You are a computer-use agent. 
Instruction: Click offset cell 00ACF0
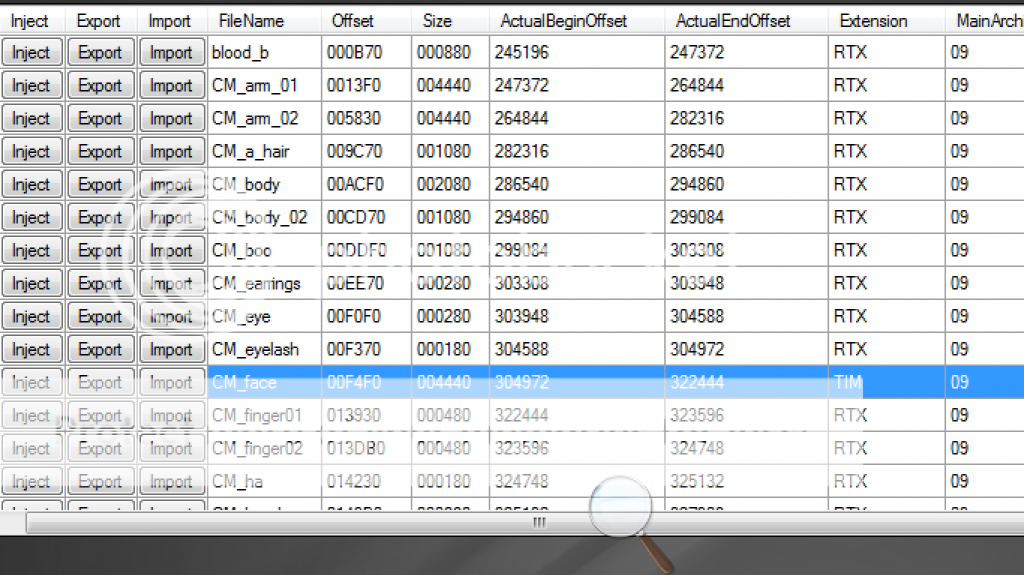366,184
